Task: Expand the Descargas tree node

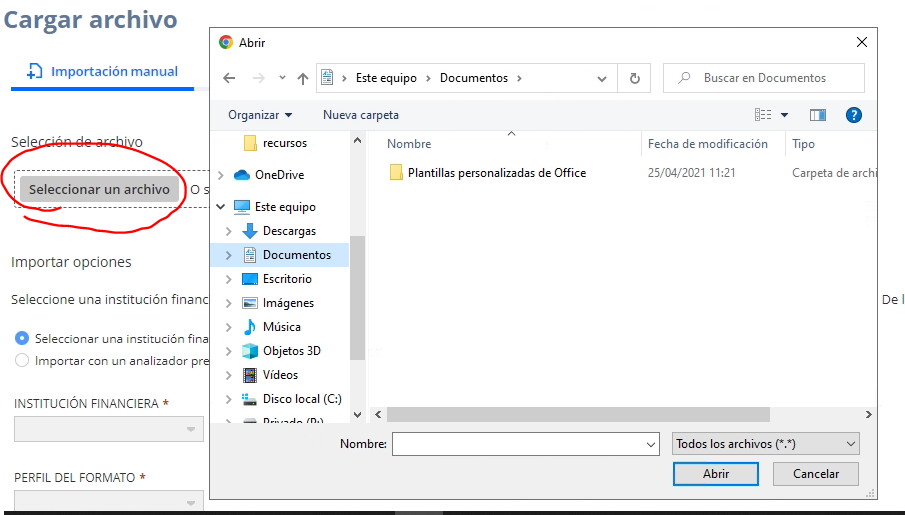Action: coord(228,231)
